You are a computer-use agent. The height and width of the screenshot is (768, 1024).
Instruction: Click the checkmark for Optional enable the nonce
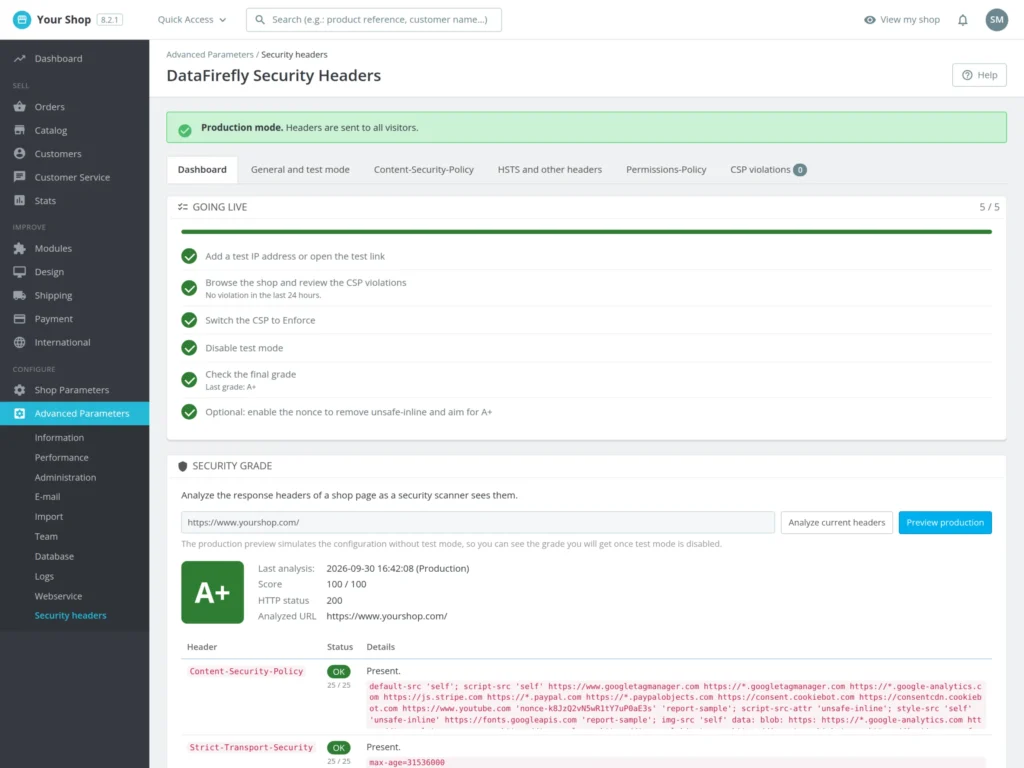point(189,412)
